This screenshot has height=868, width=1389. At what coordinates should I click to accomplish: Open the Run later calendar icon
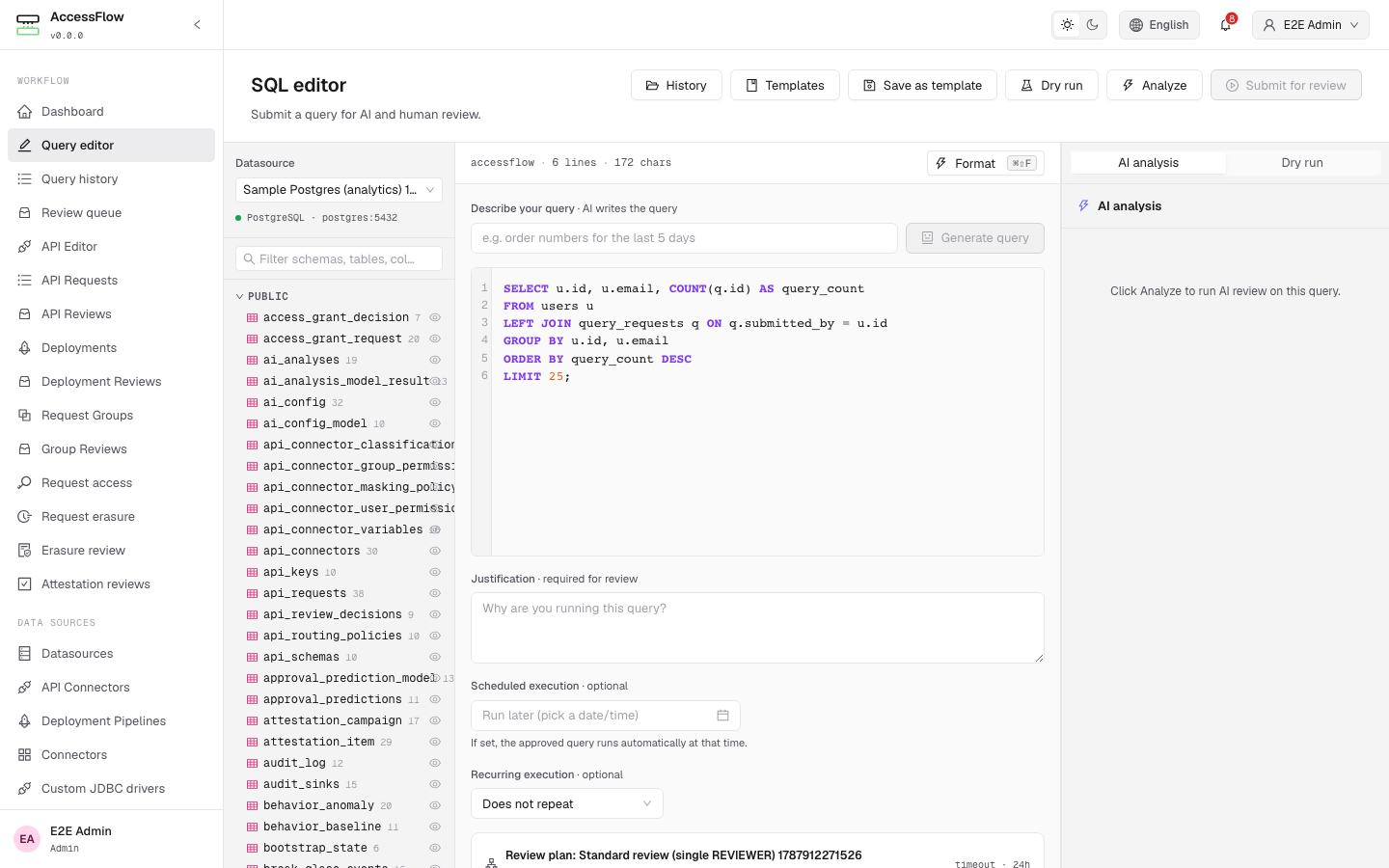[722, 716]
